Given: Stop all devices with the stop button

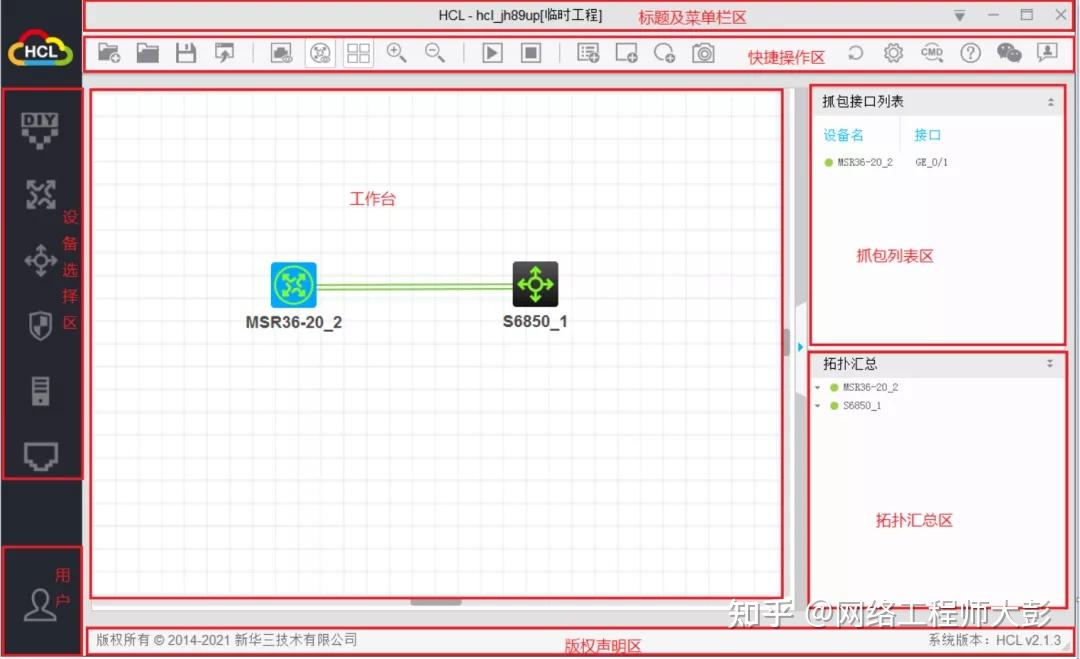Looking at the screenshot, I should pos(531,53).
